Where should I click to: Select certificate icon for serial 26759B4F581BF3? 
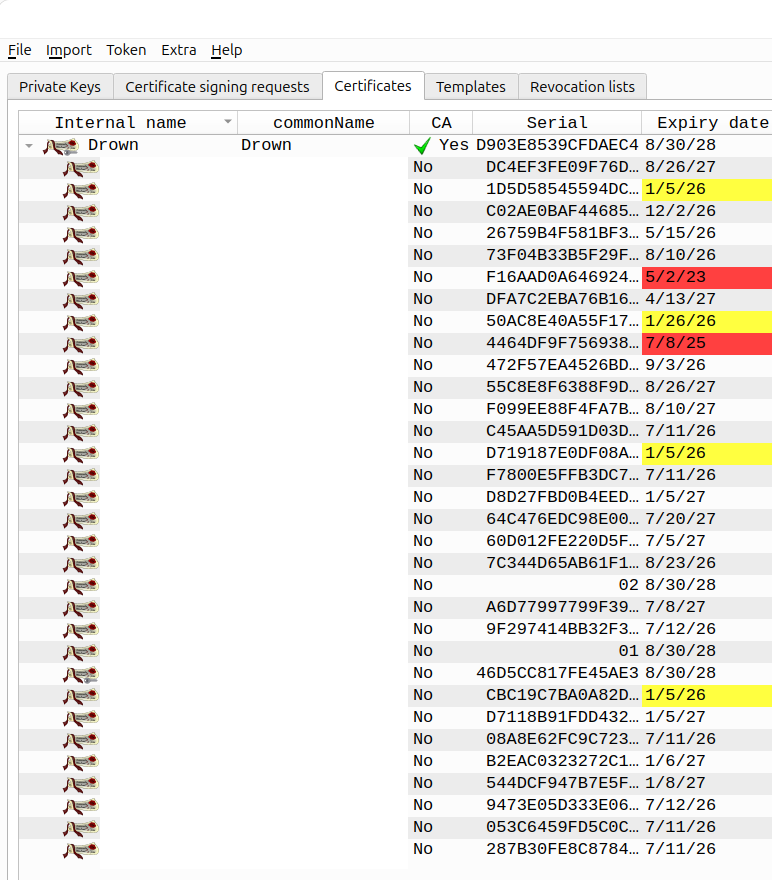click(81, 233)
